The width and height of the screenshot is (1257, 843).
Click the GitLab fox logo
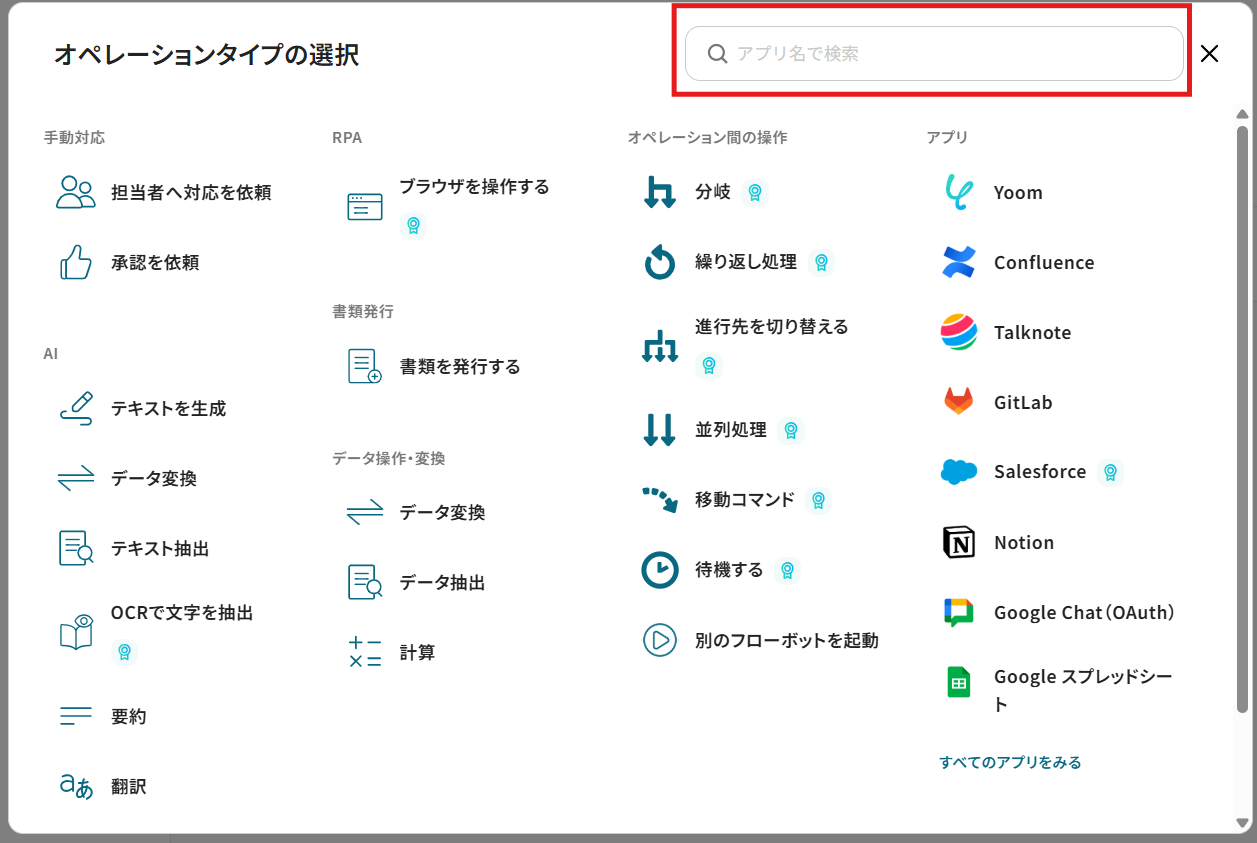point(959,402)
